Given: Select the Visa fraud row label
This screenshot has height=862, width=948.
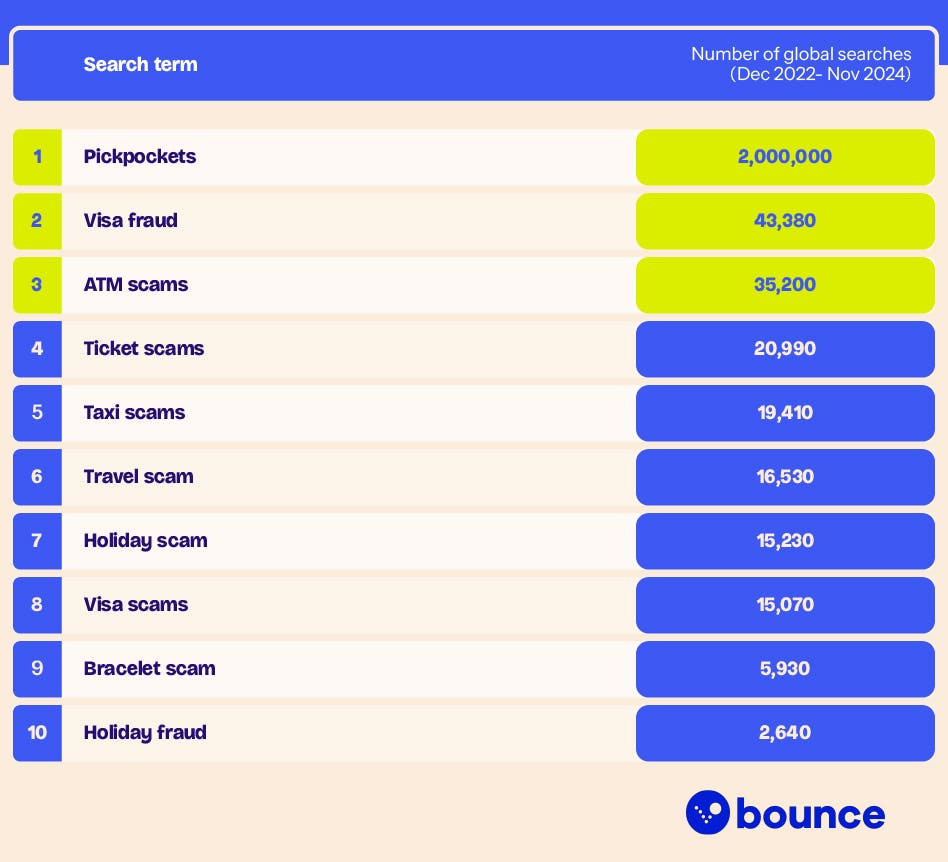Looking at the screenshot, I should pyautogui.click(x=131, y=220).
